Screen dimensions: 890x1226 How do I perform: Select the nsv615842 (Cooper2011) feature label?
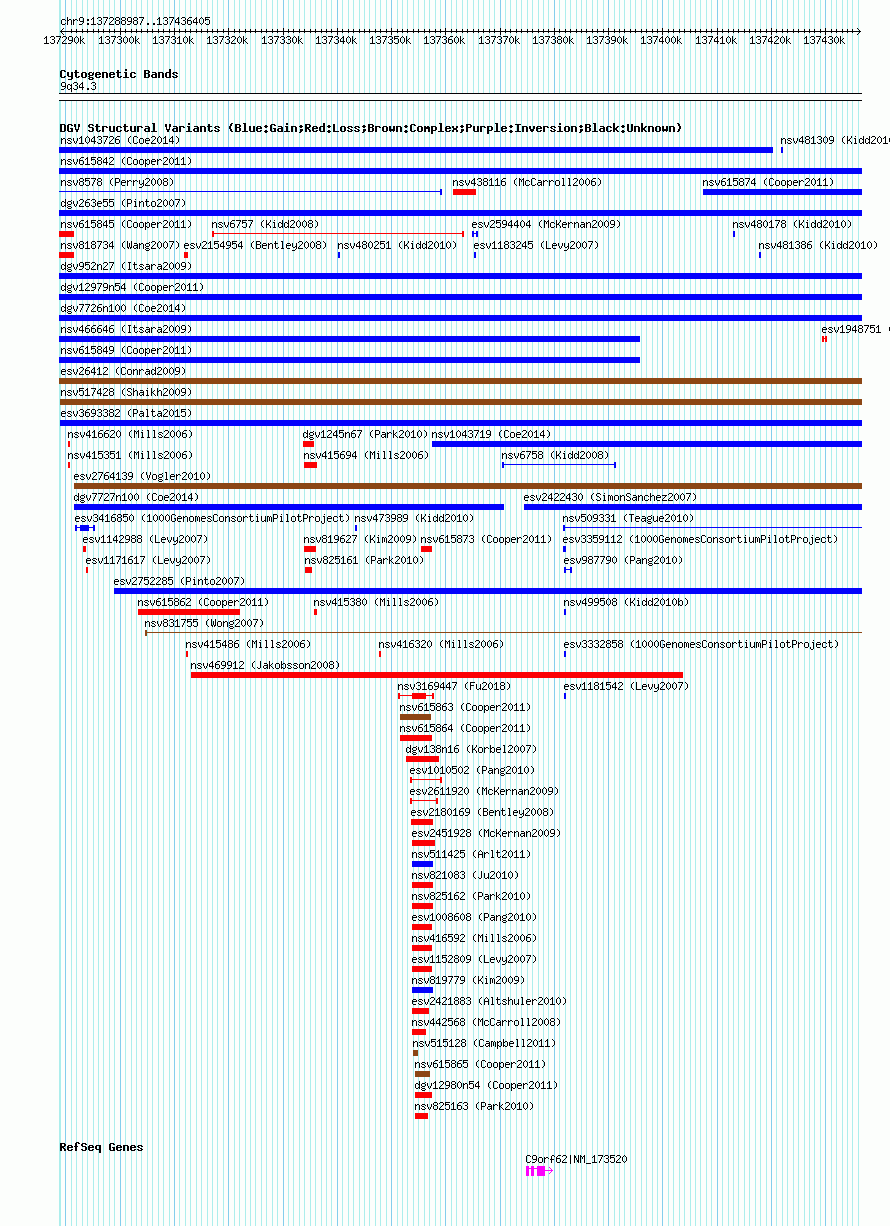point(126,161)
